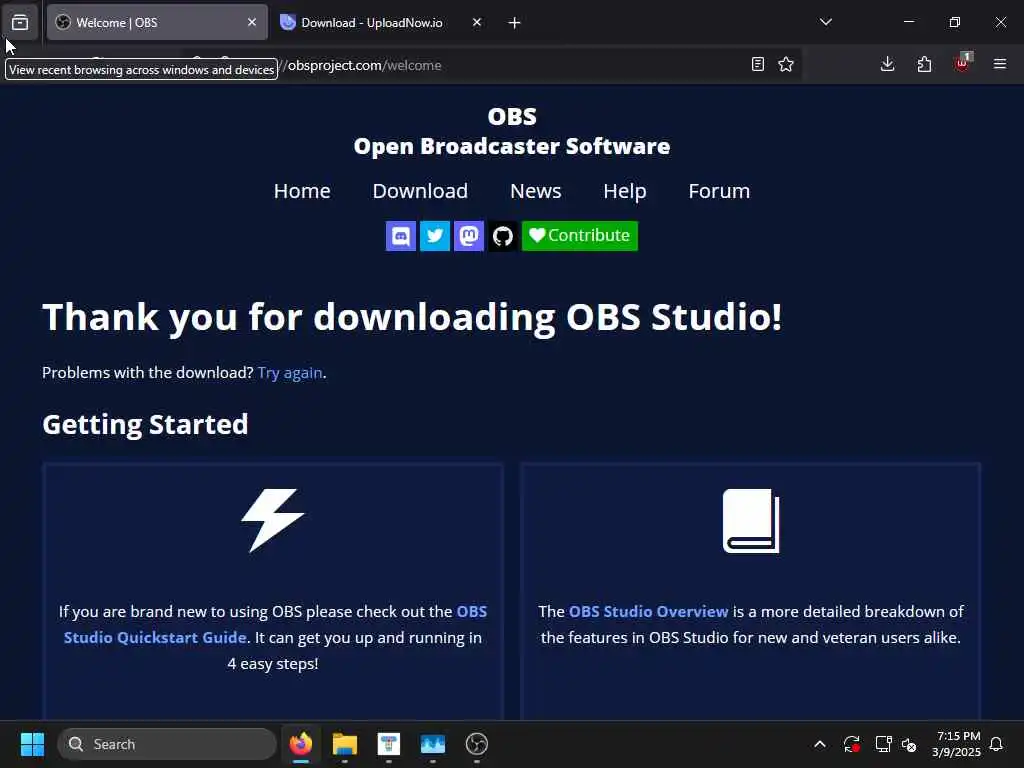
Task: Click the OBS Open Broadcaster Software title
Action: point(512,131)
